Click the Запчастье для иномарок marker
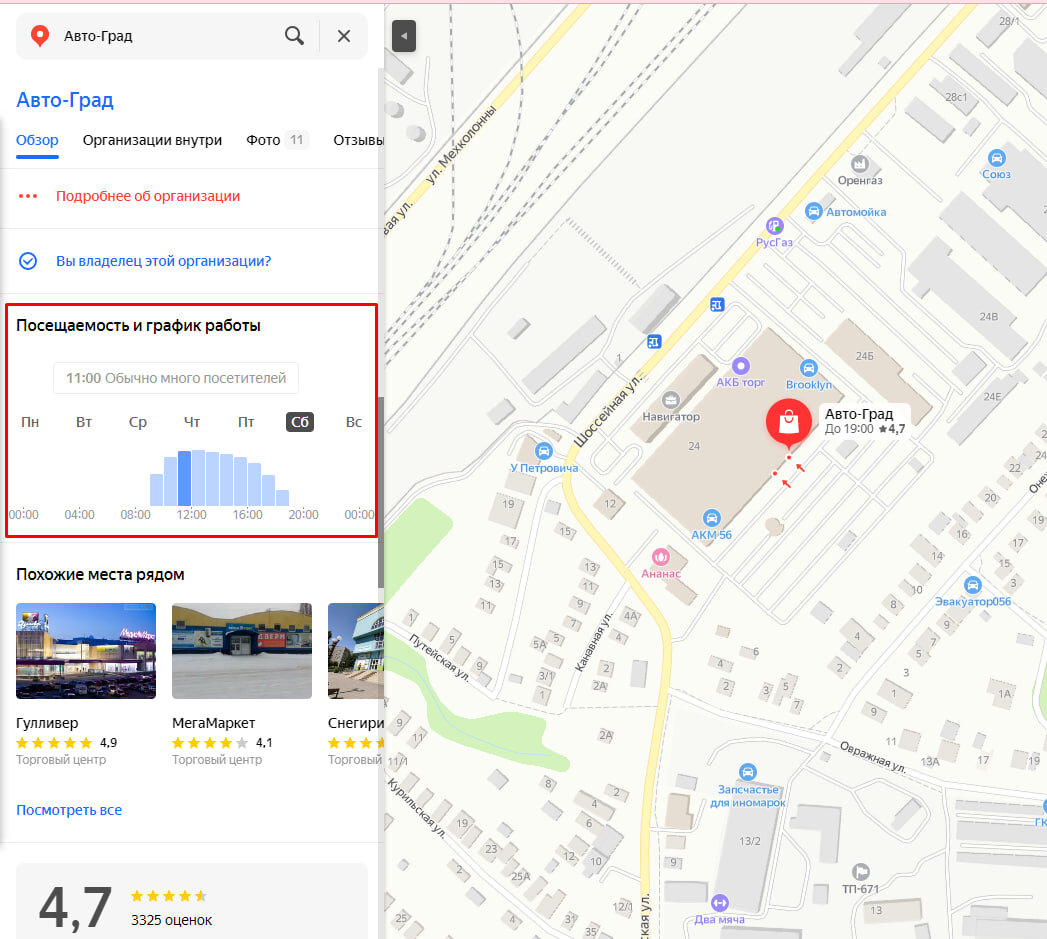Screen dimensions: 1047x939 748,773
